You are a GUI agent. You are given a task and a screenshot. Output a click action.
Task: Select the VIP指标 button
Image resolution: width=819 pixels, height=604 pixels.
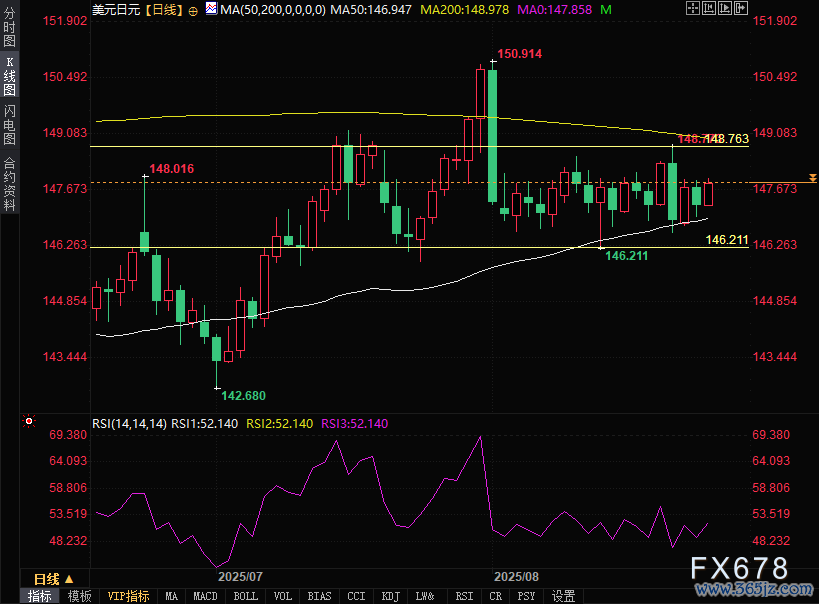point(128,596)
